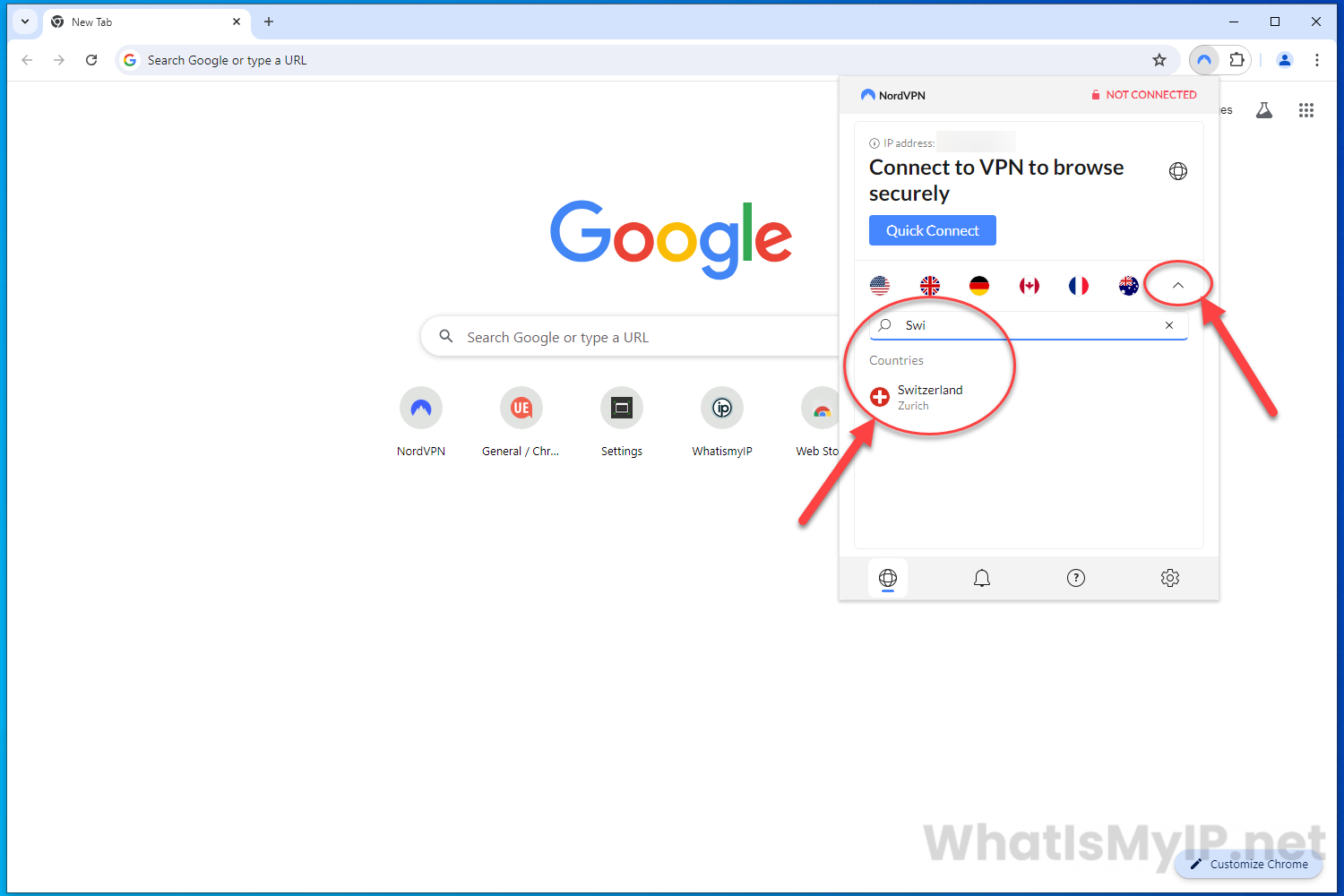Select the New Tab browser tab
The width and height of the screenshot is (1344, 896).
(x=147, y=22)
